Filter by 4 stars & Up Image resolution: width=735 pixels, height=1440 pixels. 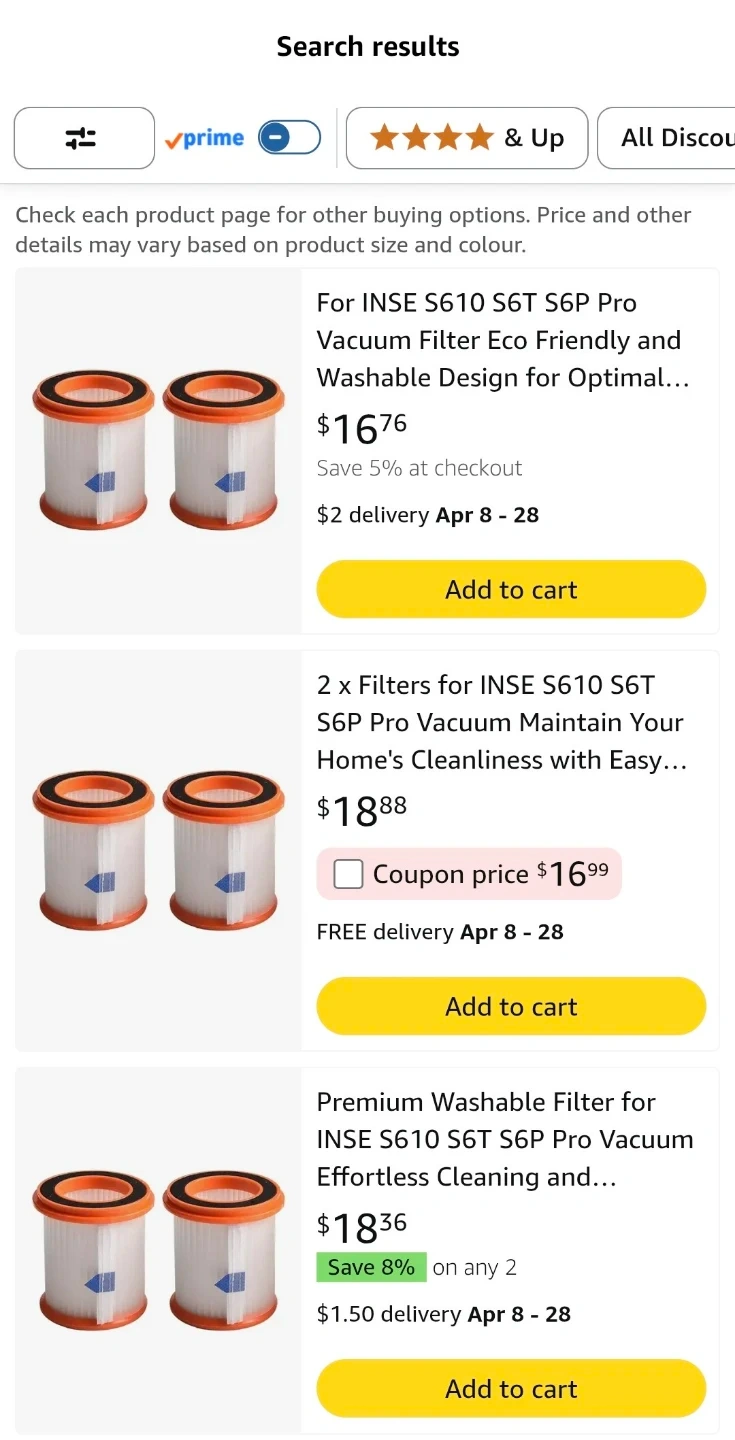[466, 138]
